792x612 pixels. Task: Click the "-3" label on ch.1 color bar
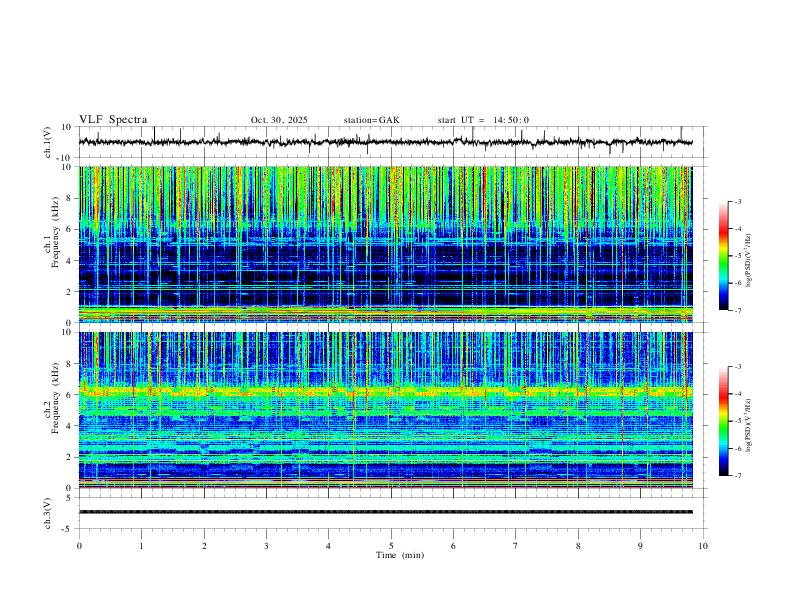pyautogui.click(x=737, y=202)
